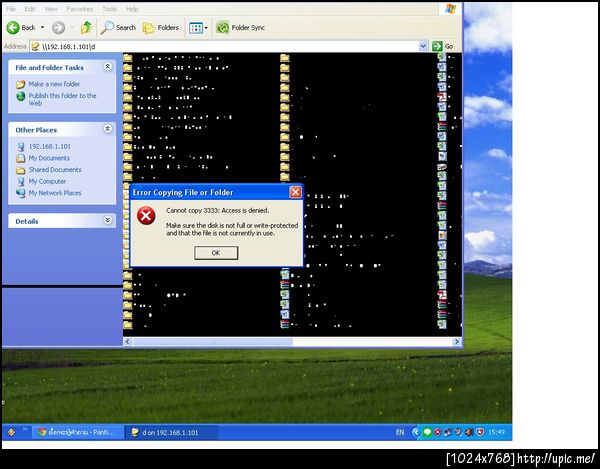Open the Views dropdown button
The width and height of the screenshot is (600, 469).
pyautogui.click(x=198, y=28)
